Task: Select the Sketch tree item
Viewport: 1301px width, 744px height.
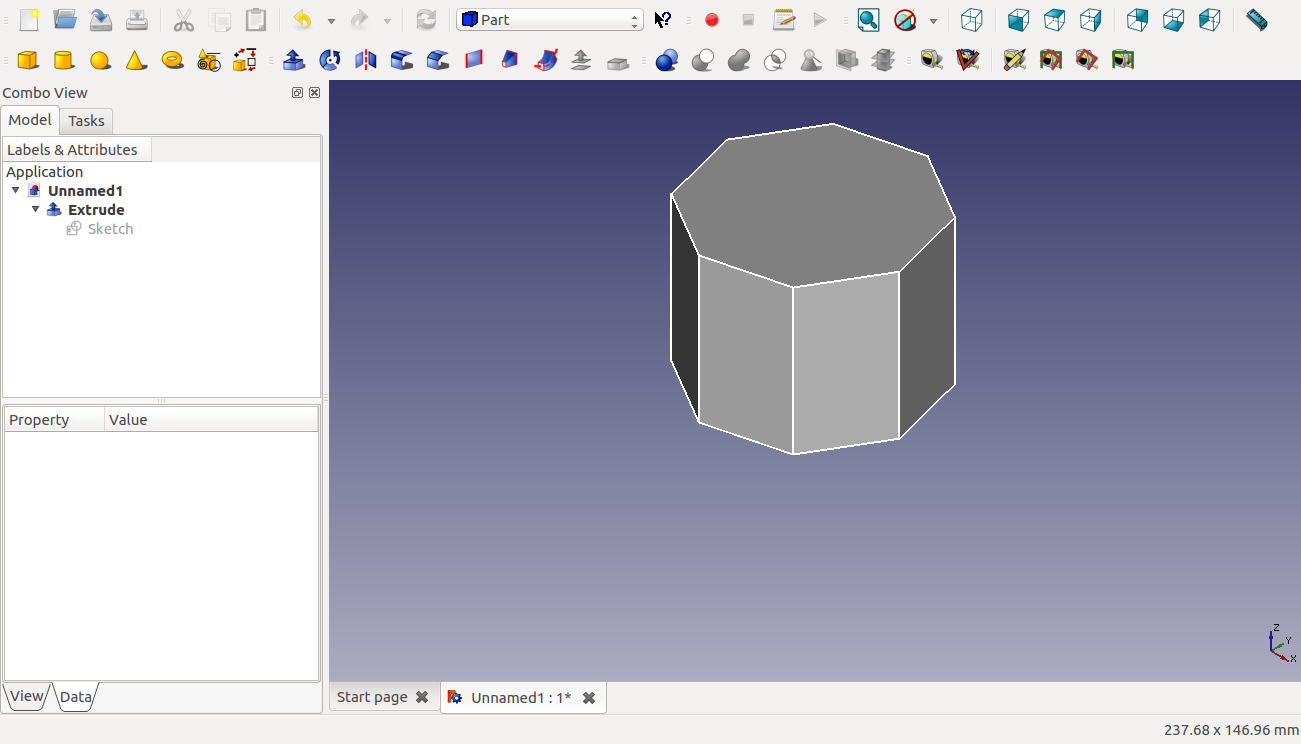Action: [110, 228]
